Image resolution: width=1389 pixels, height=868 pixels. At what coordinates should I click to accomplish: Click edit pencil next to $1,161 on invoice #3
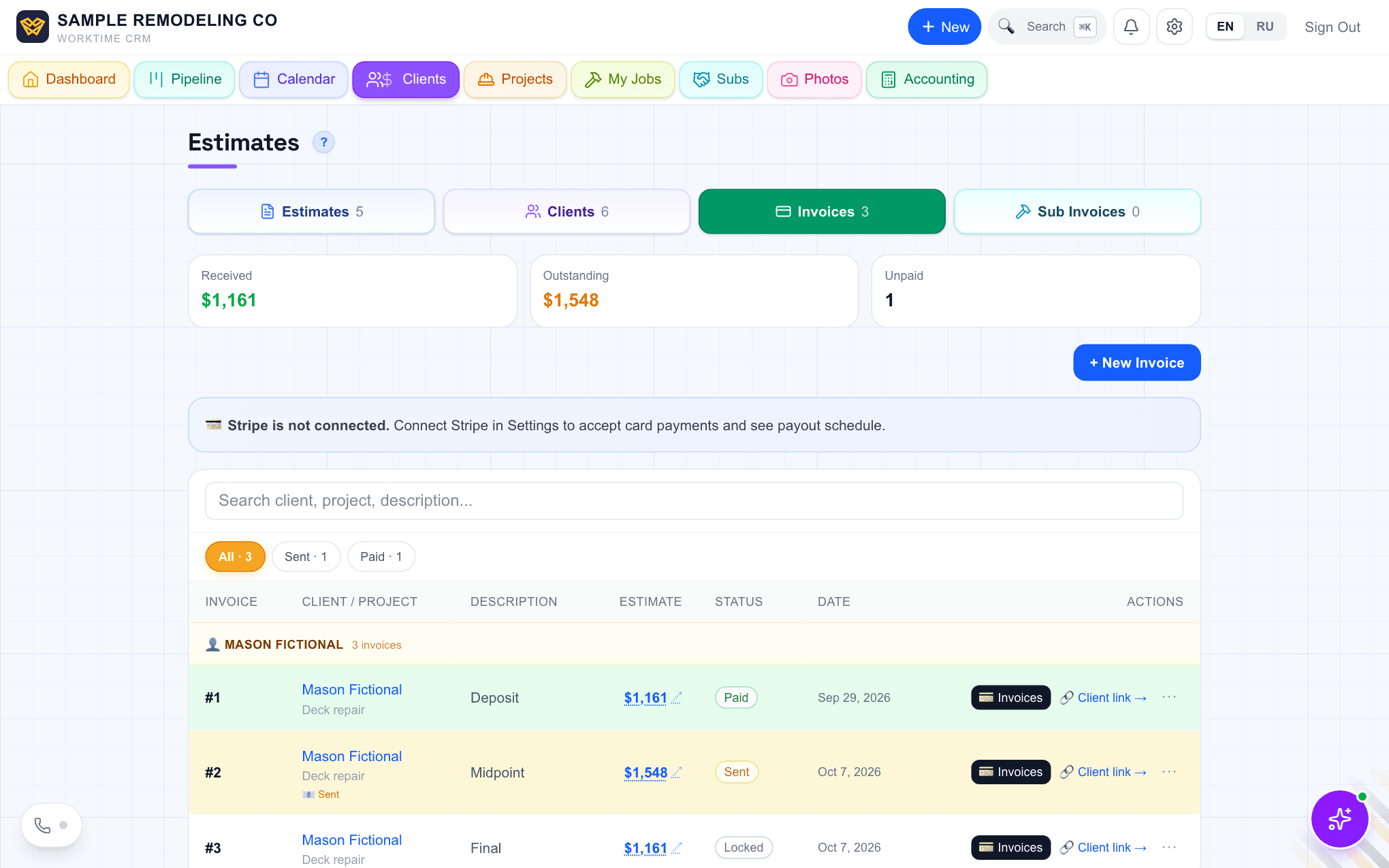[x=676, y=848]
